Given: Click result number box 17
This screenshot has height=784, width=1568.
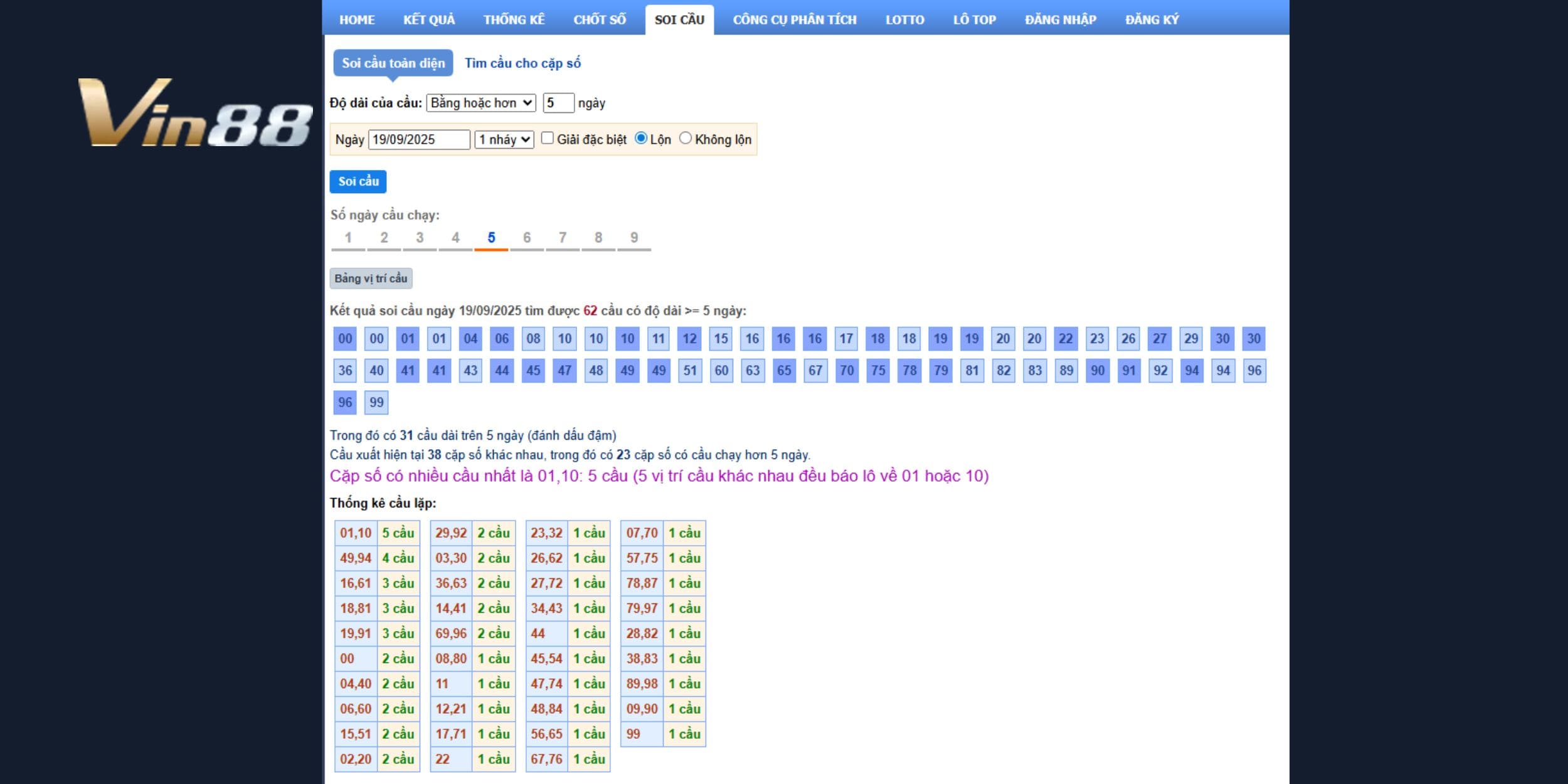Looking at the screenshot, I should point(846,339).
